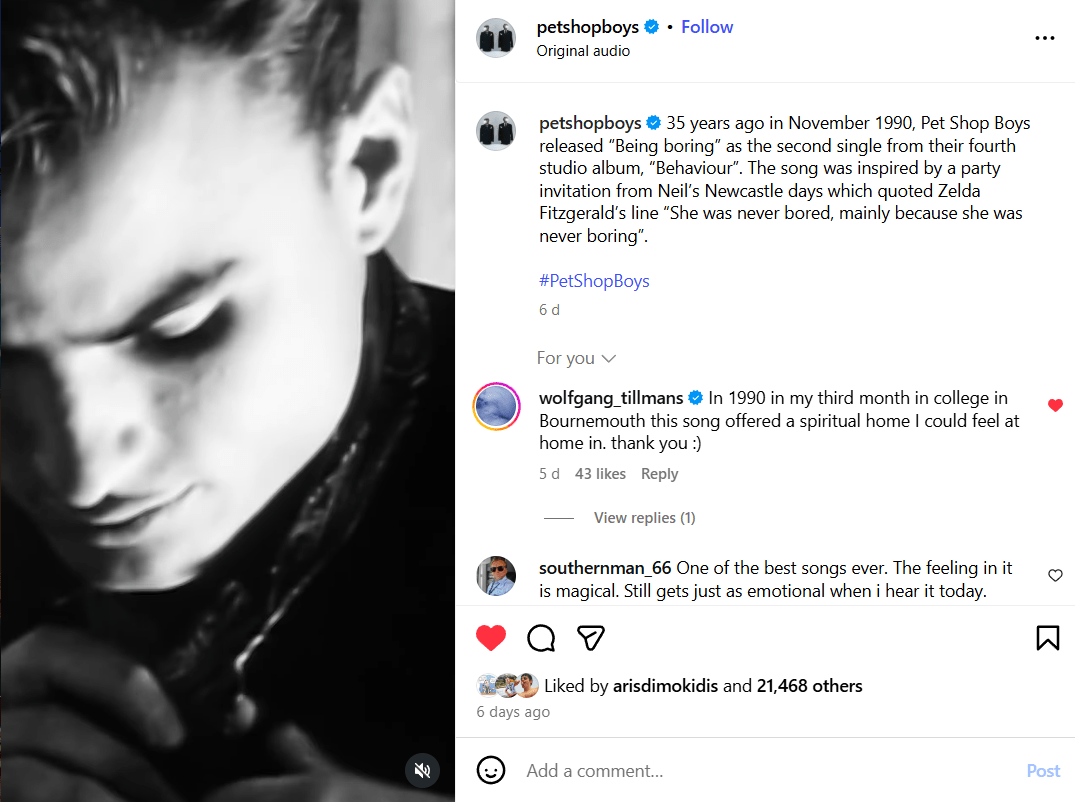Image resolution: width=1075 pixels, height=802 pixels.
Task: Open the comment speech bubble icon
Action: coord(541,638)
